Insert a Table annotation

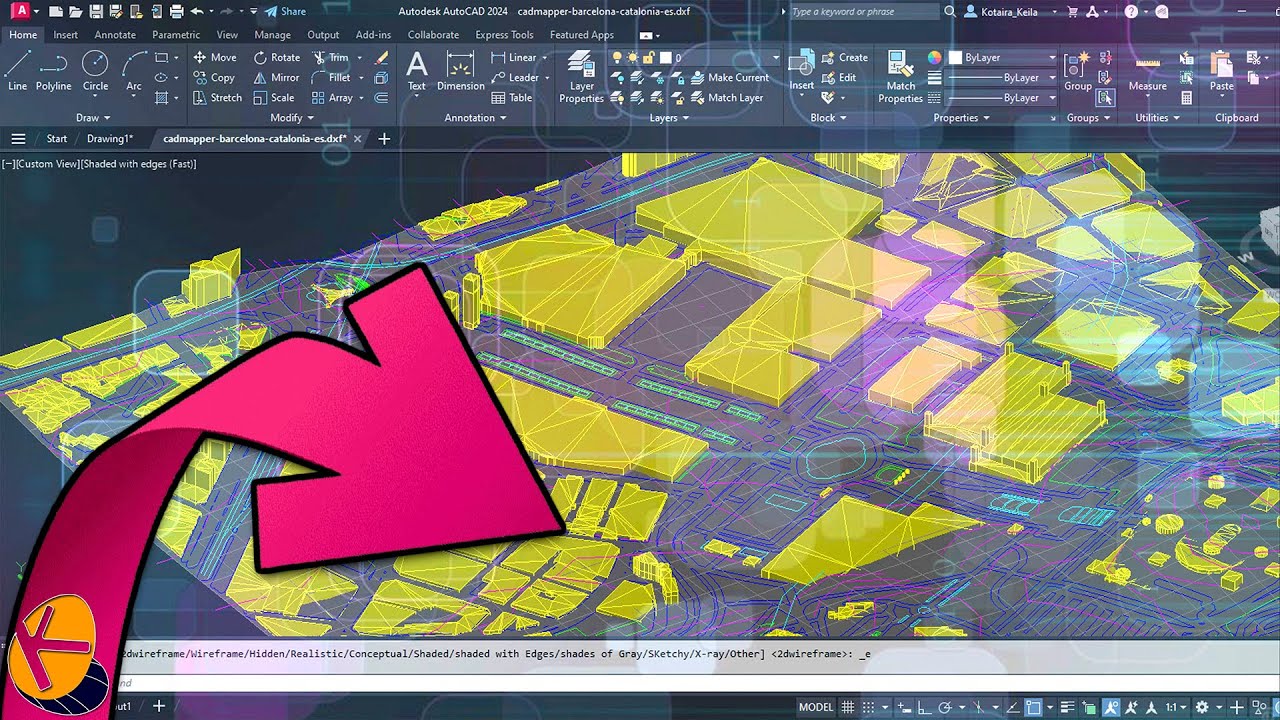tap(512, 98)
